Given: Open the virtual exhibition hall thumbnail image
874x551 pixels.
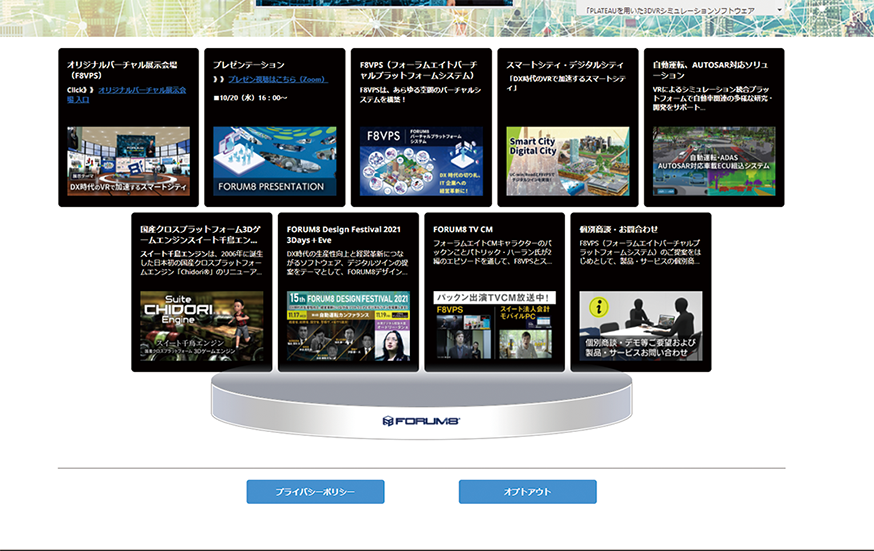Looking at the screenshot, I should (128, 161).
